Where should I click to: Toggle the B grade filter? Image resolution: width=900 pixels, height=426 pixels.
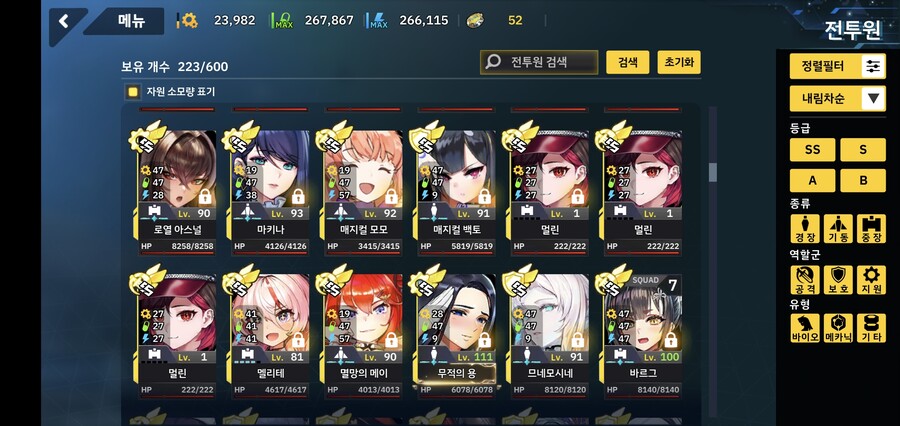click(863, 180)
